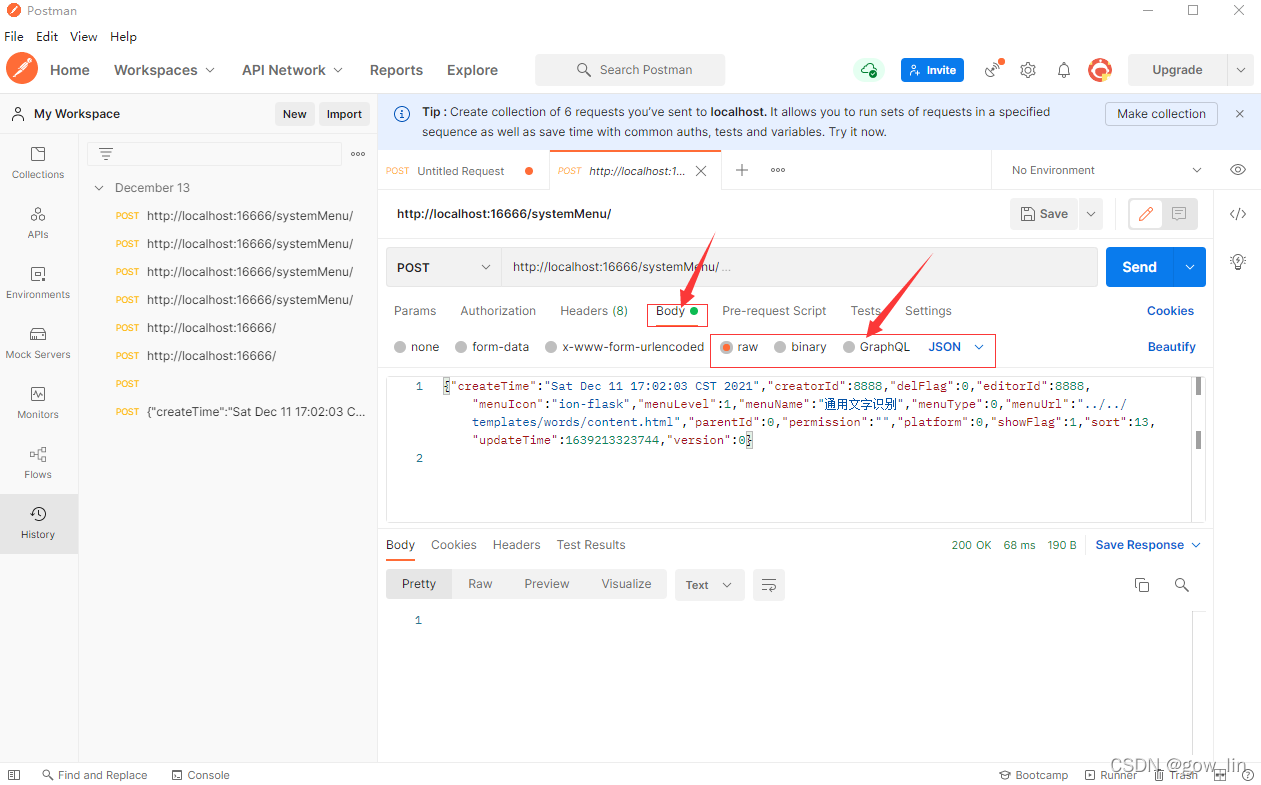The height and width of the screenshot is (785, 1261).
Task: Open History in the sidebar
Action: (x=38, y=523)
